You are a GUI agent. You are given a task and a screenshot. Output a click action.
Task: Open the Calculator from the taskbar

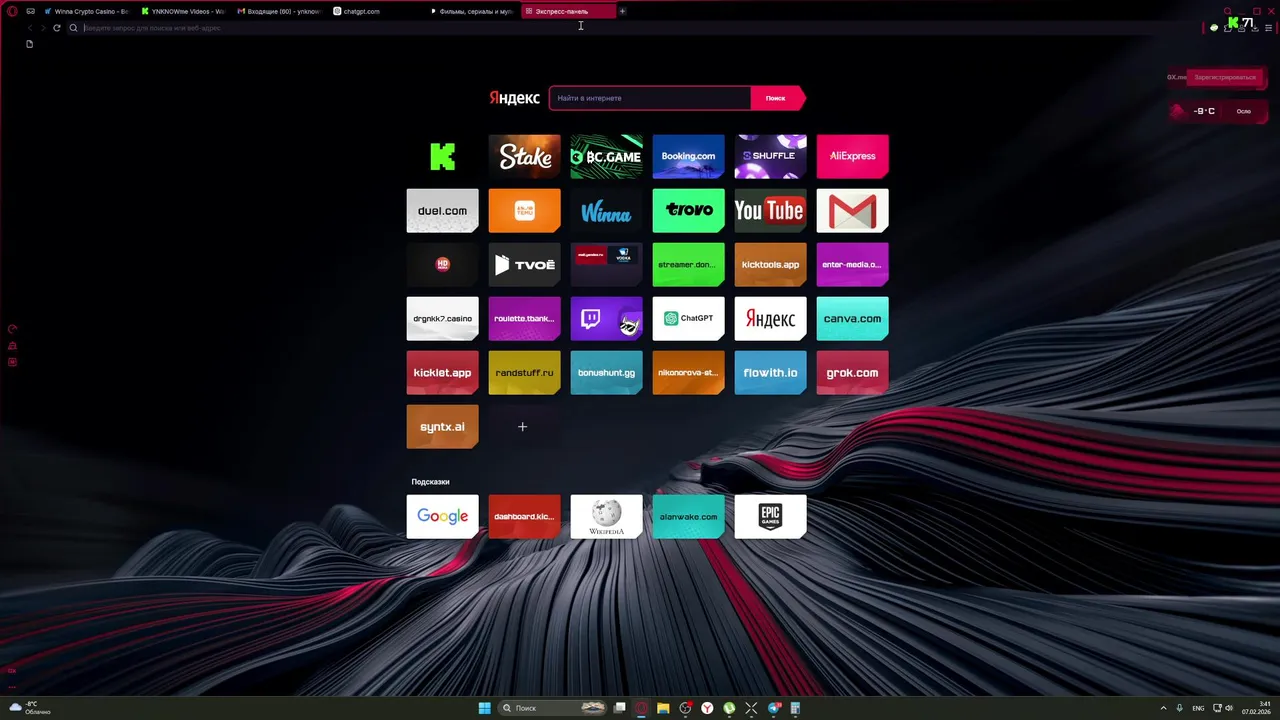[x=796, y=708]
